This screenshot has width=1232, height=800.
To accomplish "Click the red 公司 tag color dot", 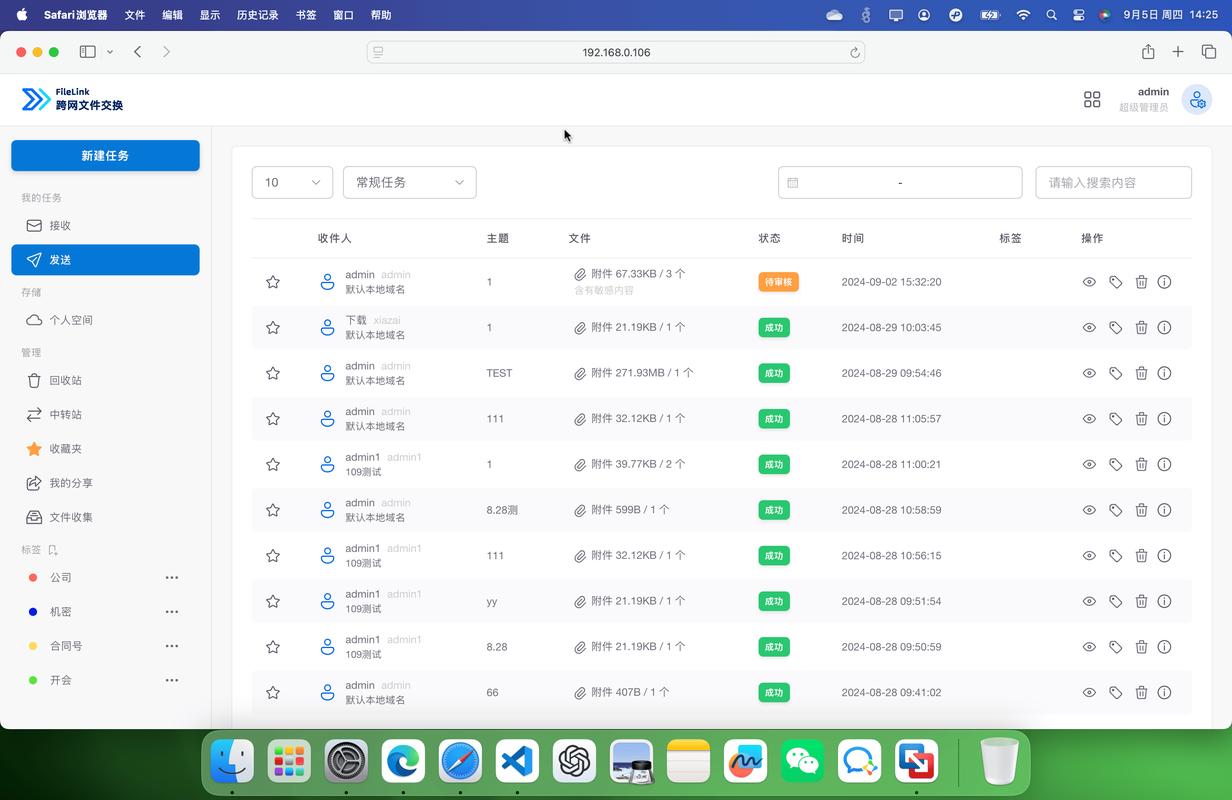I will [31, 577].
